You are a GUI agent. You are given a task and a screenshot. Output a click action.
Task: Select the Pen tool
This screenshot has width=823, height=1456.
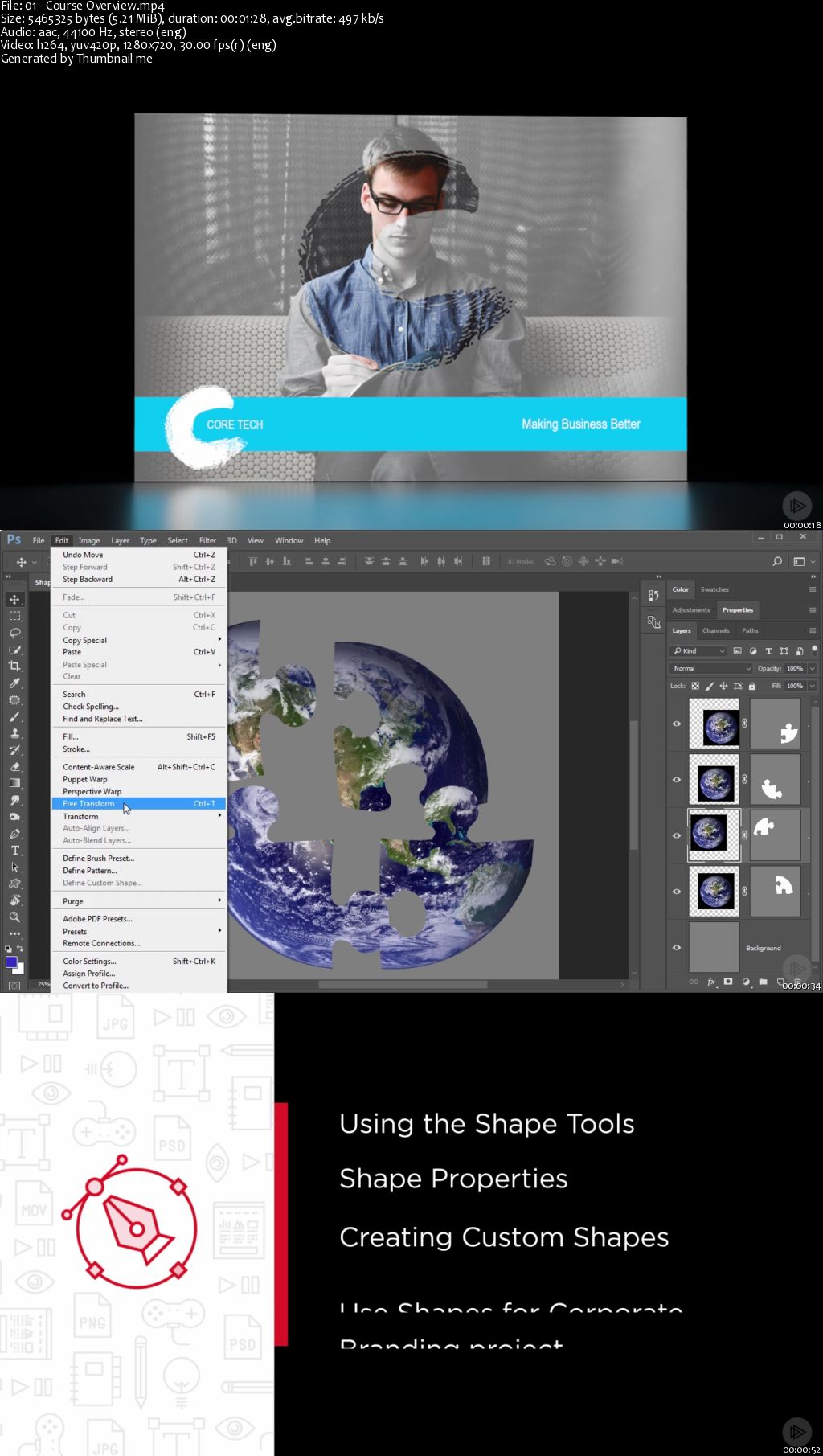tap(14, 834)
